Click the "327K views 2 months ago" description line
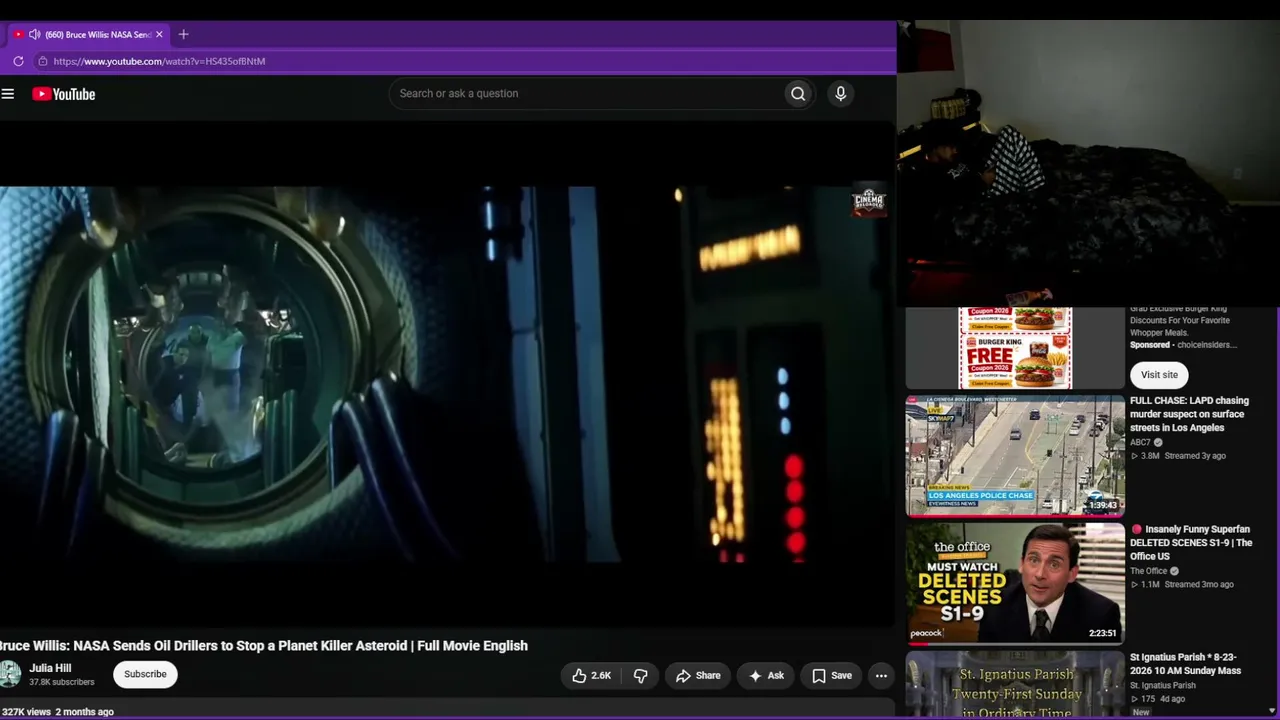Viewport: 1280px width, 720px height. tap(57, 712)
